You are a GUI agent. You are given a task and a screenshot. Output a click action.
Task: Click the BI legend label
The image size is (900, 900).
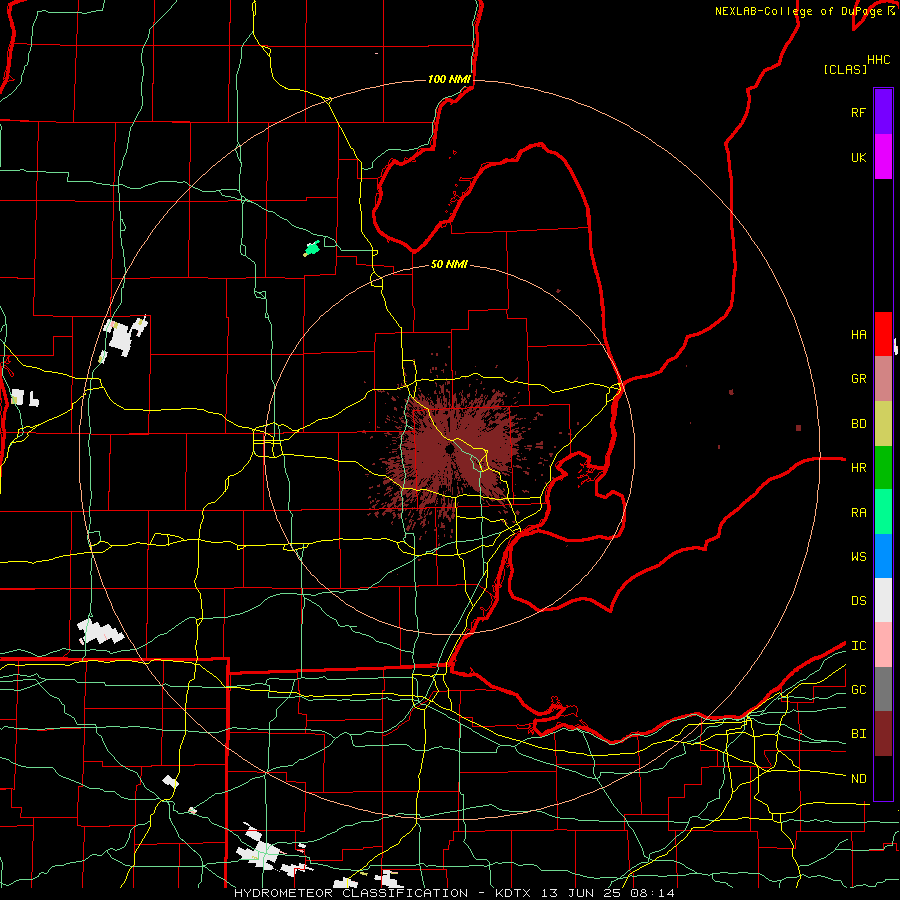858,734
